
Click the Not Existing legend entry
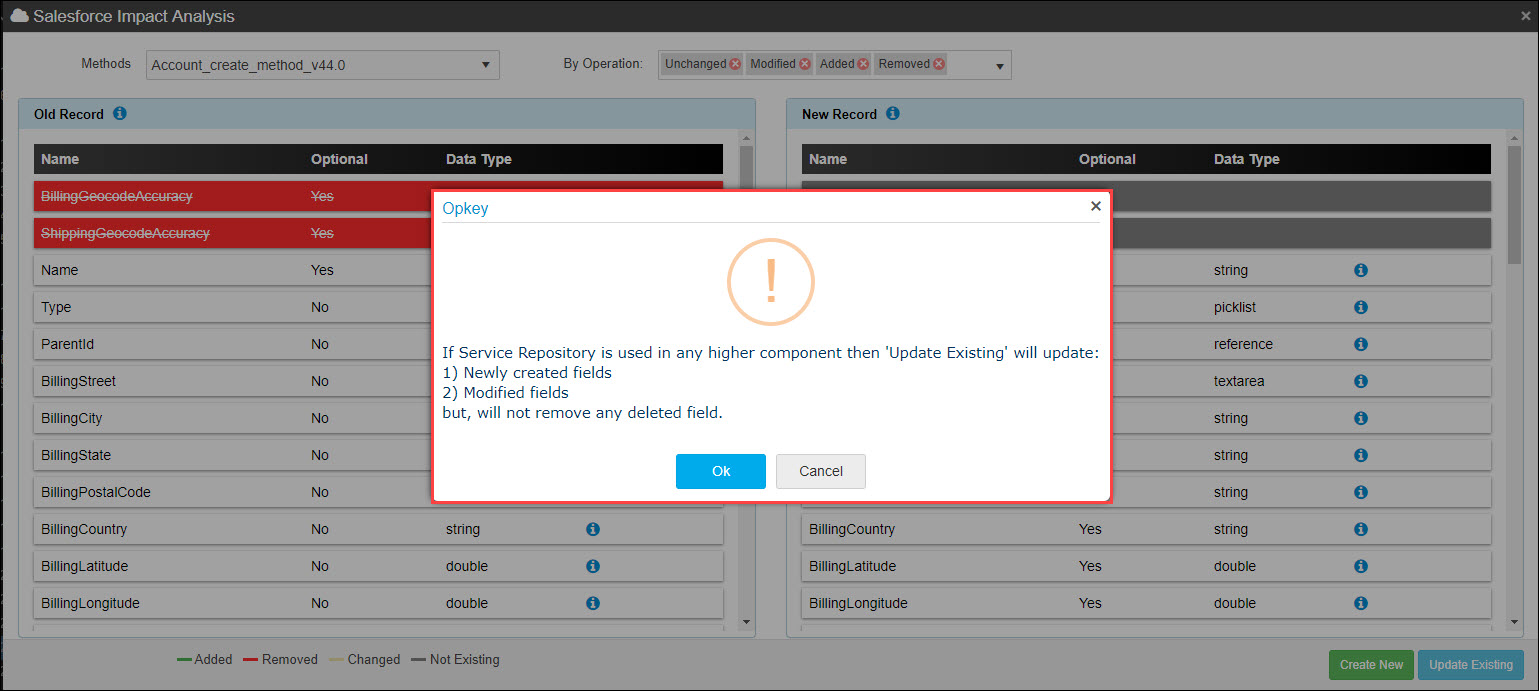click(x=455, y=660)
